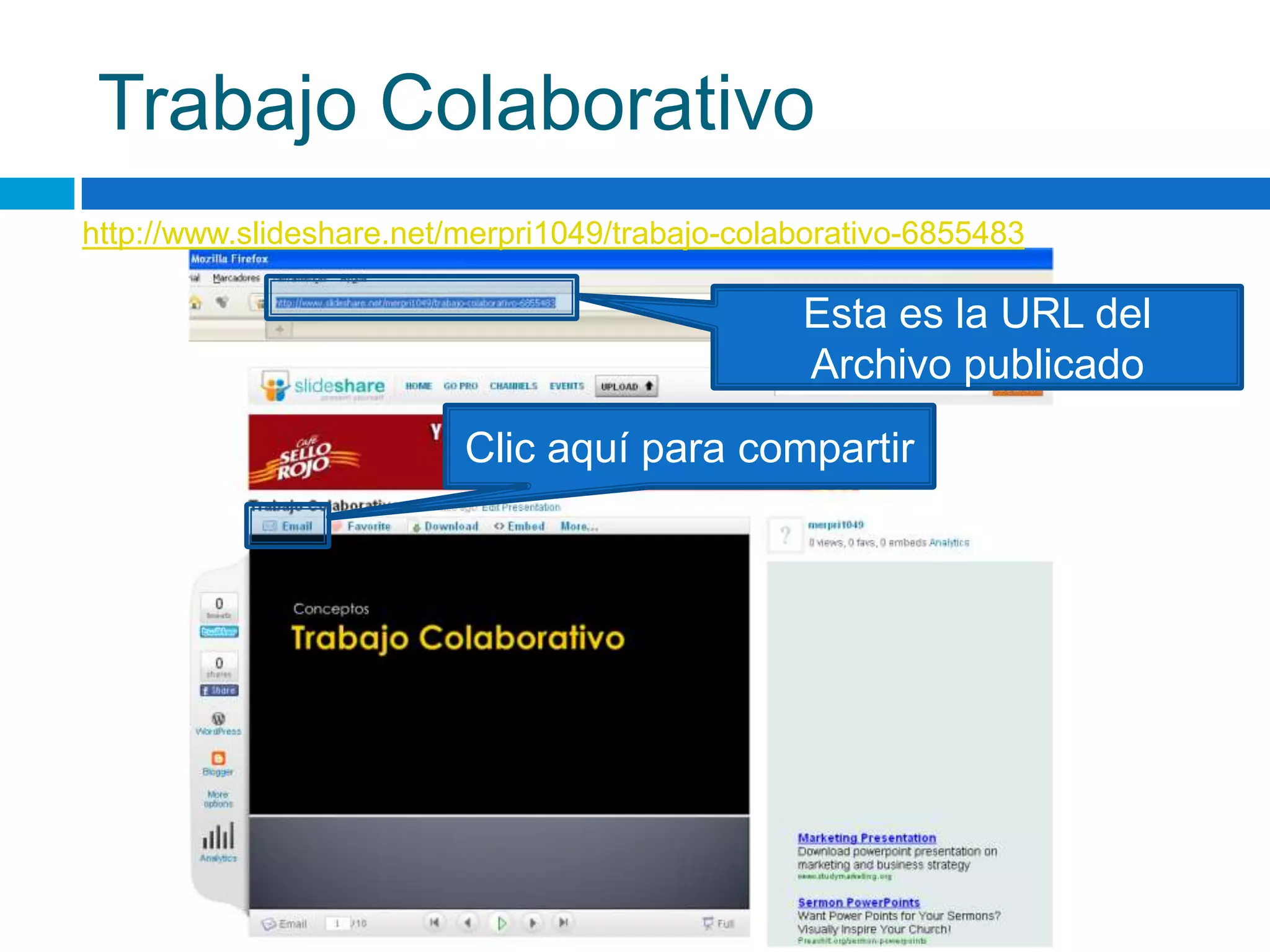Viewport: 1270px width, 952px height.
Task: Open CHANNELS in SlideShare navigation
Action: coord(513,386)
